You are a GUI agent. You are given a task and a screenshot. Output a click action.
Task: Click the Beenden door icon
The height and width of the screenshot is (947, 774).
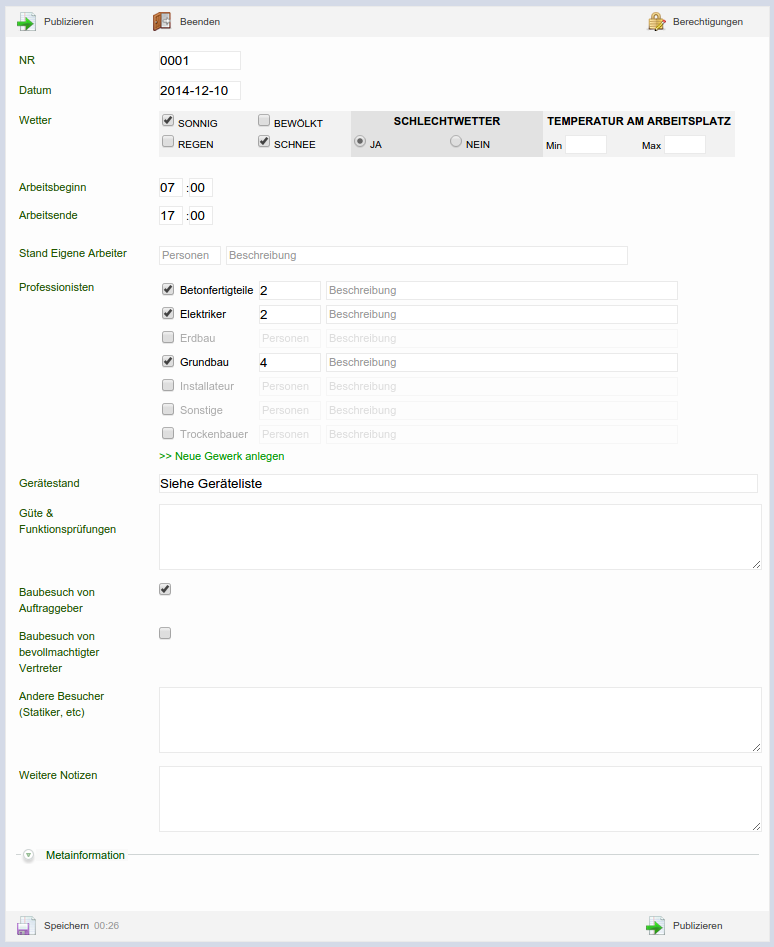coord(162,21)
